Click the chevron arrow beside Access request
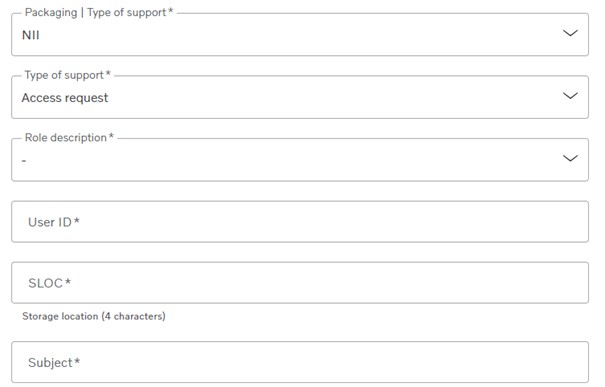 (570, 96)
